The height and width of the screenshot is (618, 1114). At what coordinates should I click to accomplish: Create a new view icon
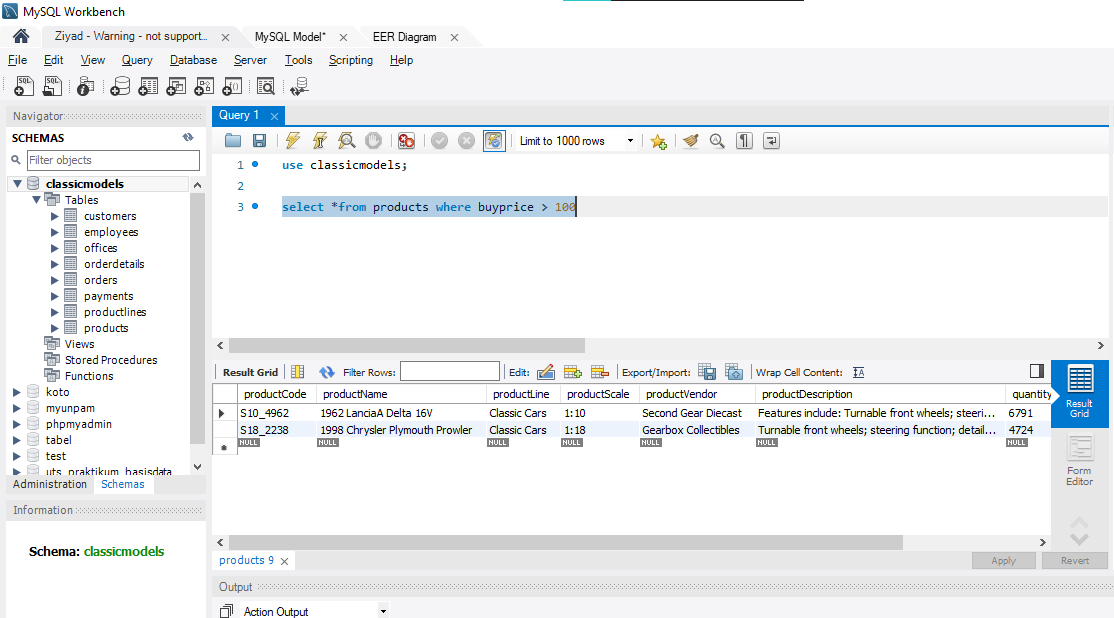[x=175, y=87]
